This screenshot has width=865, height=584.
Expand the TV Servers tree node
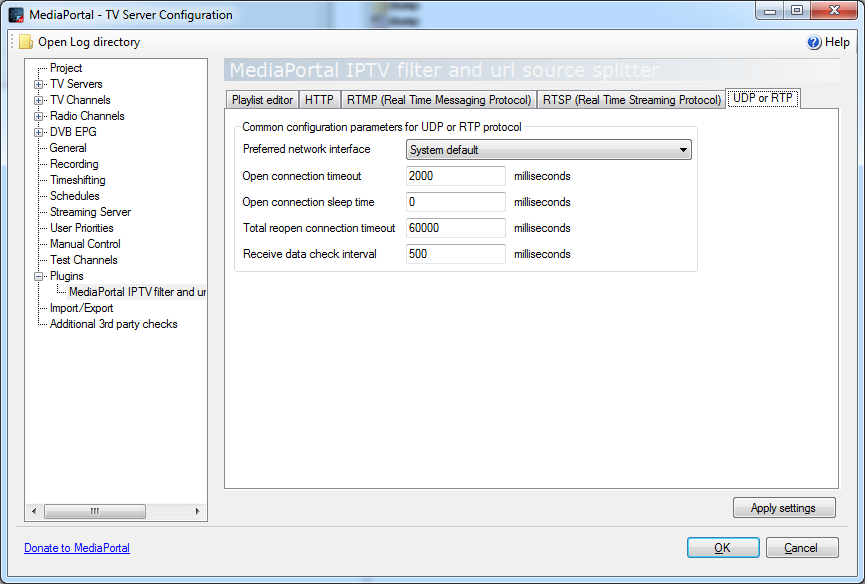click(x=39, y=84)
